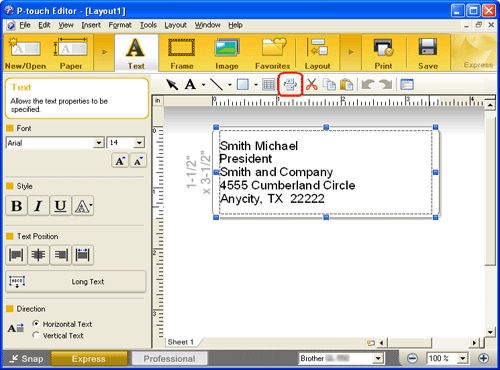
Task: Choose the rectangle shape tool
Action: 243,84
